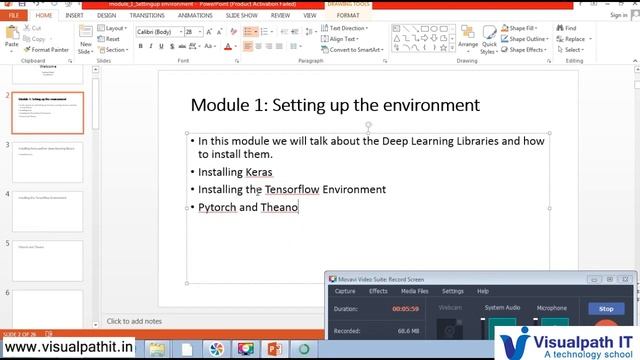This screenshot has width=640, height=360.
Task: Open Convert to SmartArt dropdown
Action: 353,49
